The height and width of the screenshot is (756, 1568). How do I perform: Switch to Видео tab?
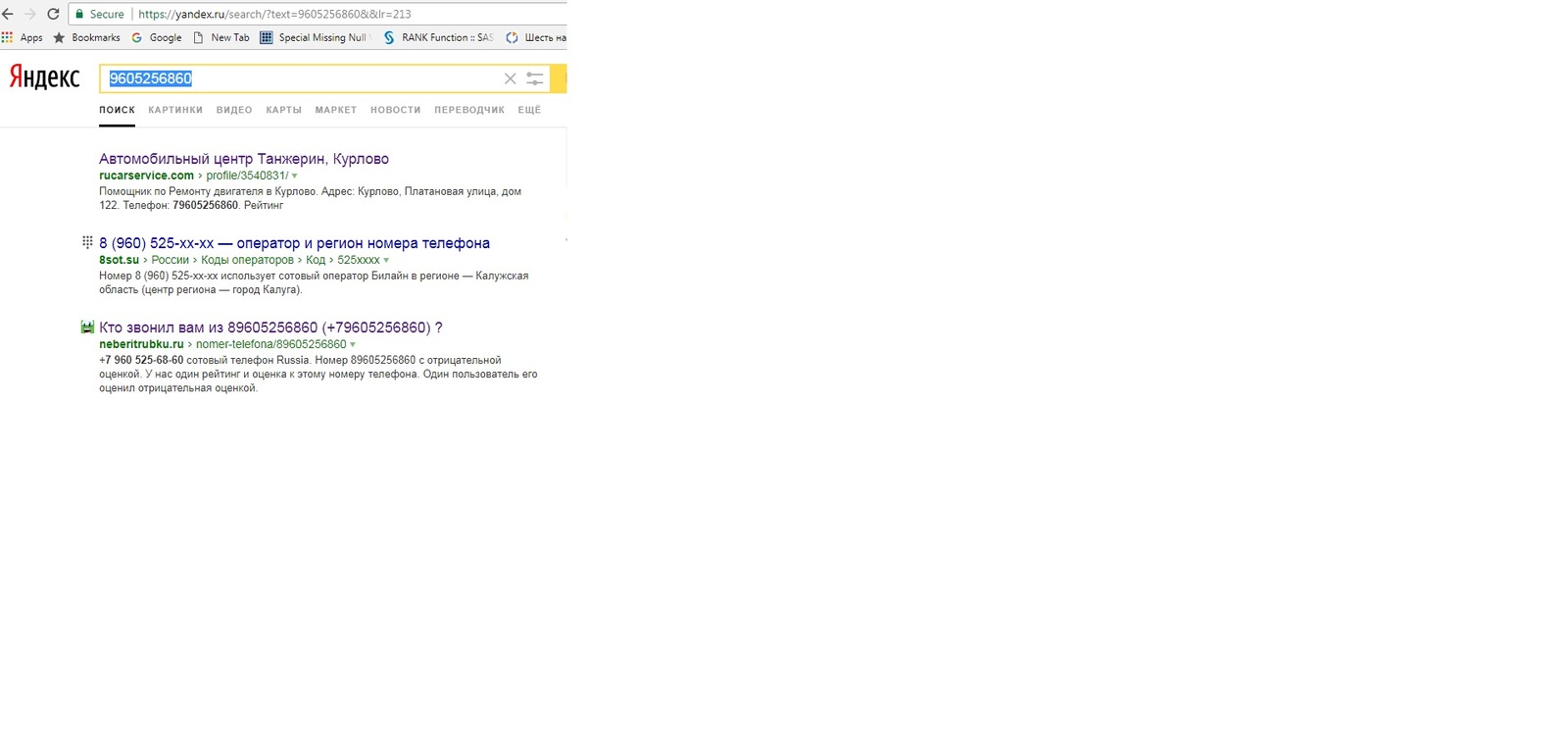tap(234, 110)
